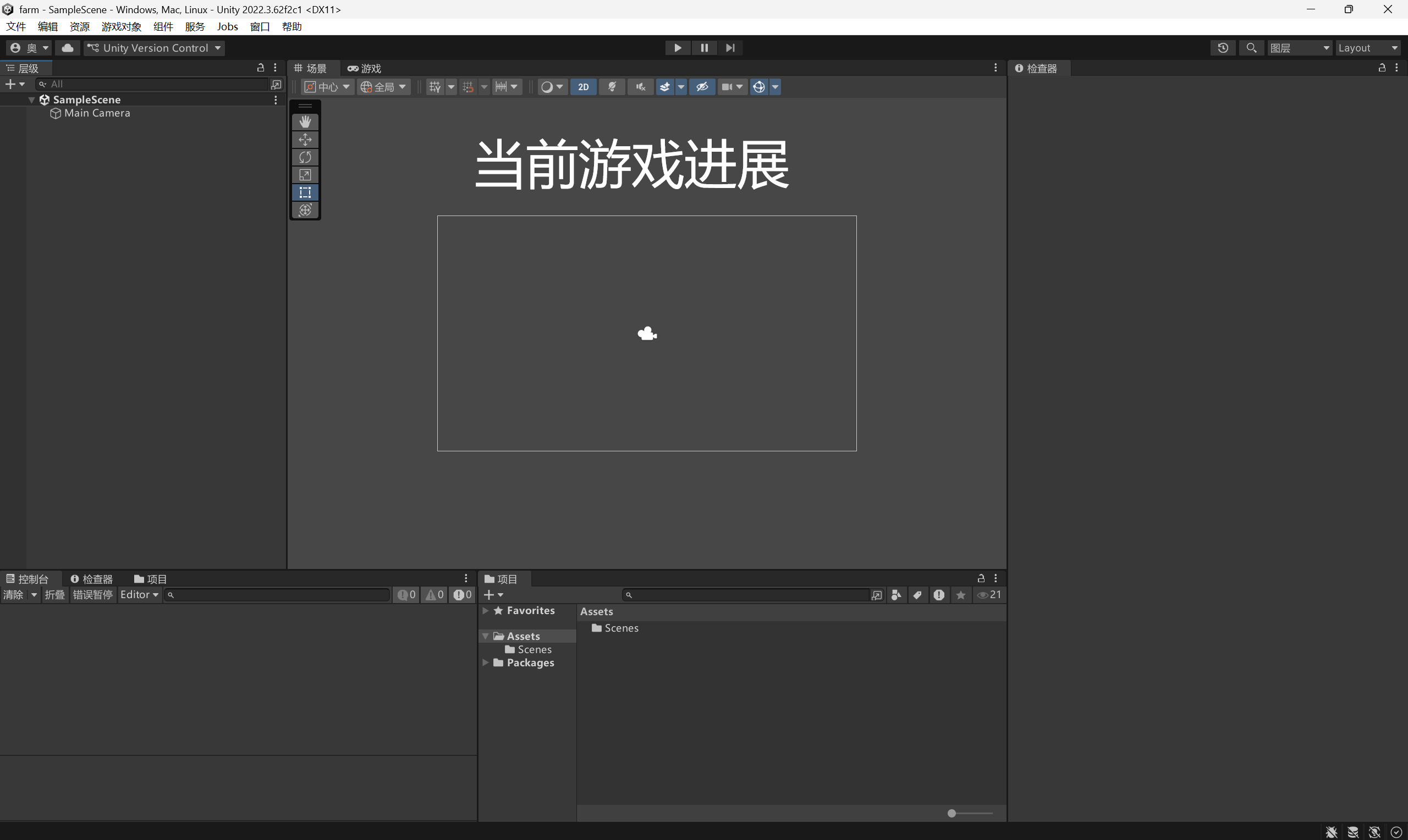
Task: Select the Rotate tool
Action: click(305, 157)
